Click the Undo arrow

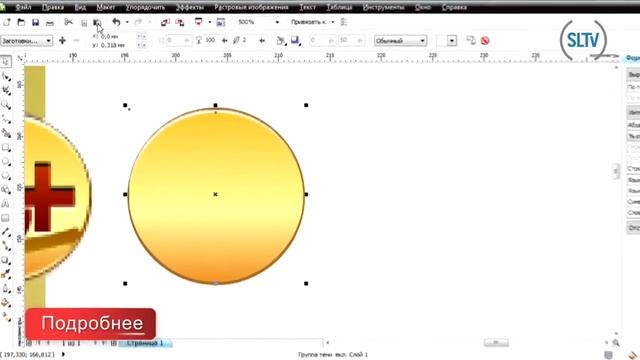click(x=116, y=22)
